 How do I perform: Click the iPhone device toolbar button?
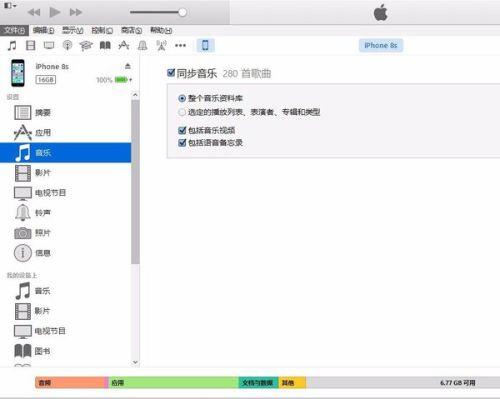pyautogui.click(x=205, y=45)
